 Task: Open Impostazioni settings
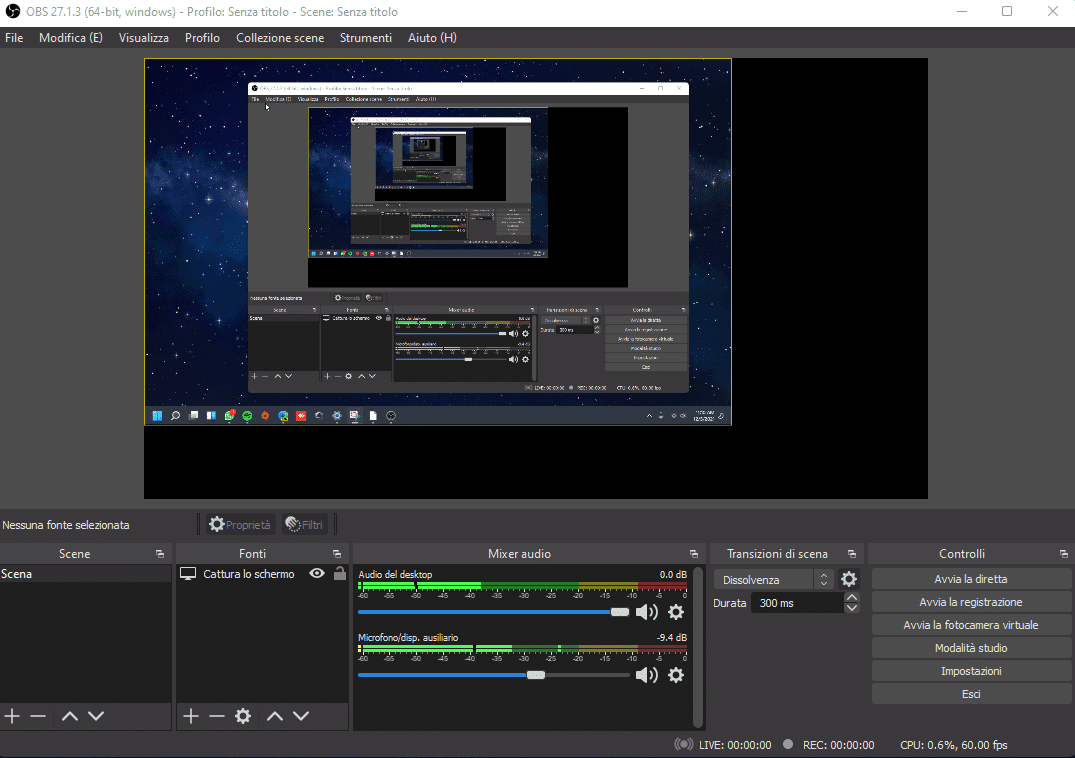click(x=971, y=671)
